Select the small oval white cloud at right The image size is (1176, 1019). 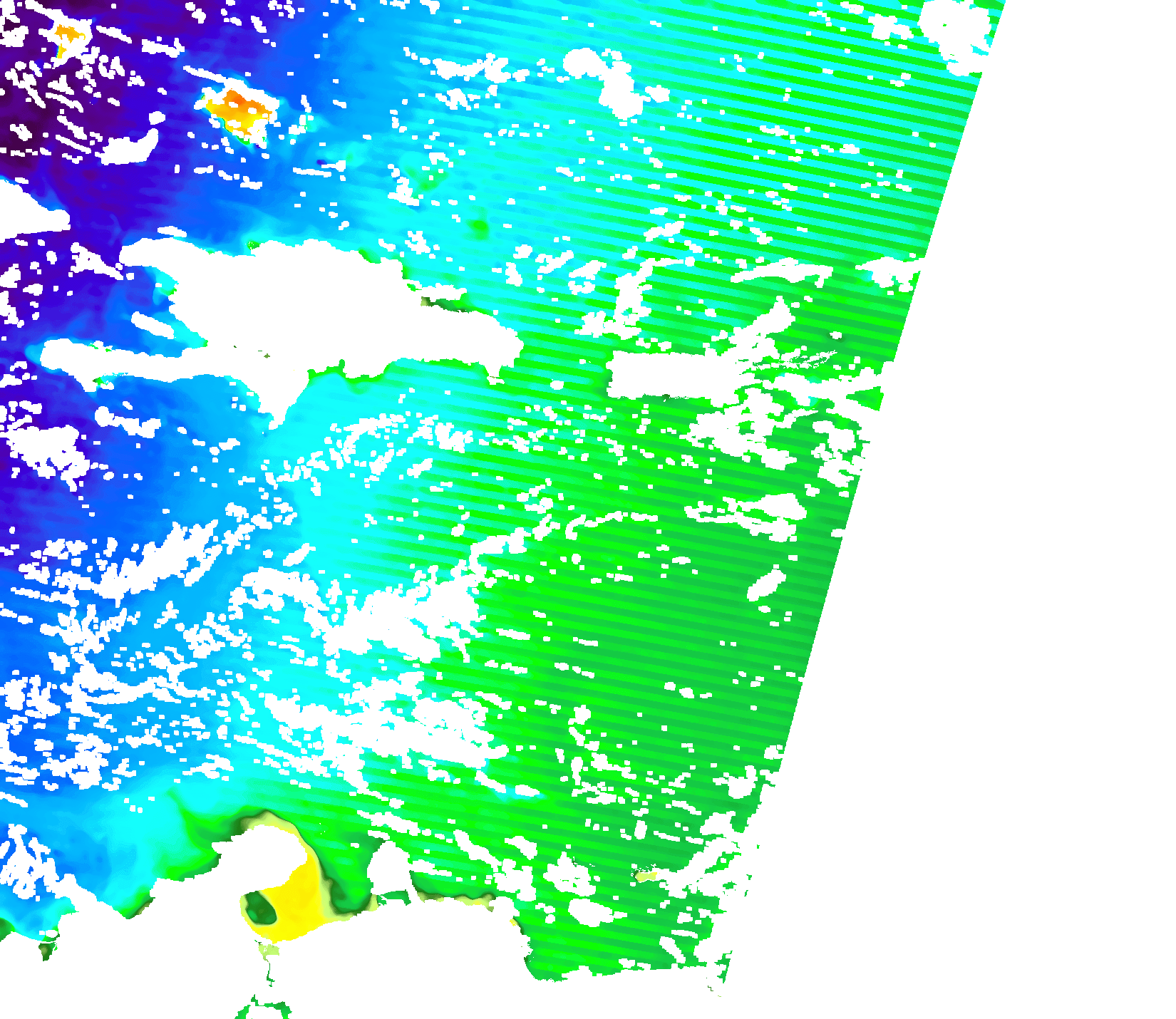pos(766,584)
